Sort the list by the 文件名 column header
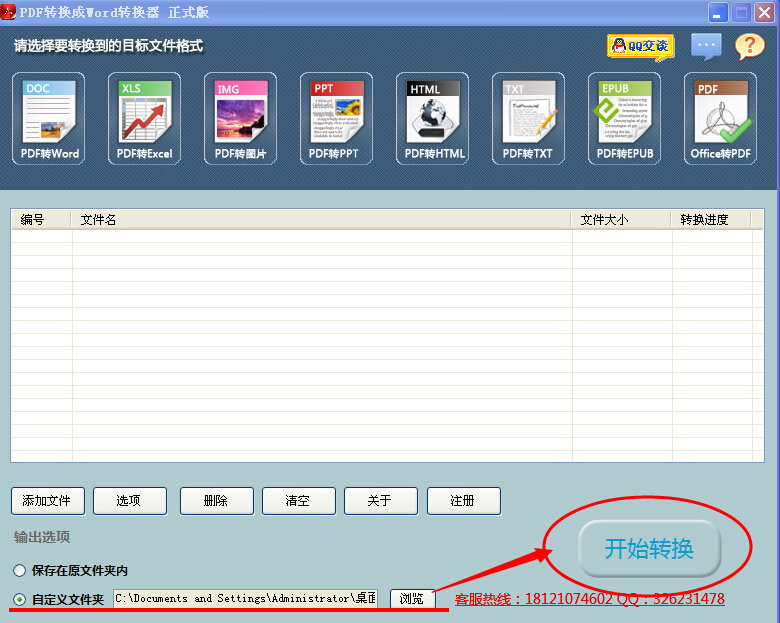Viewport: 780px width, 623px height. click(320, 220)
